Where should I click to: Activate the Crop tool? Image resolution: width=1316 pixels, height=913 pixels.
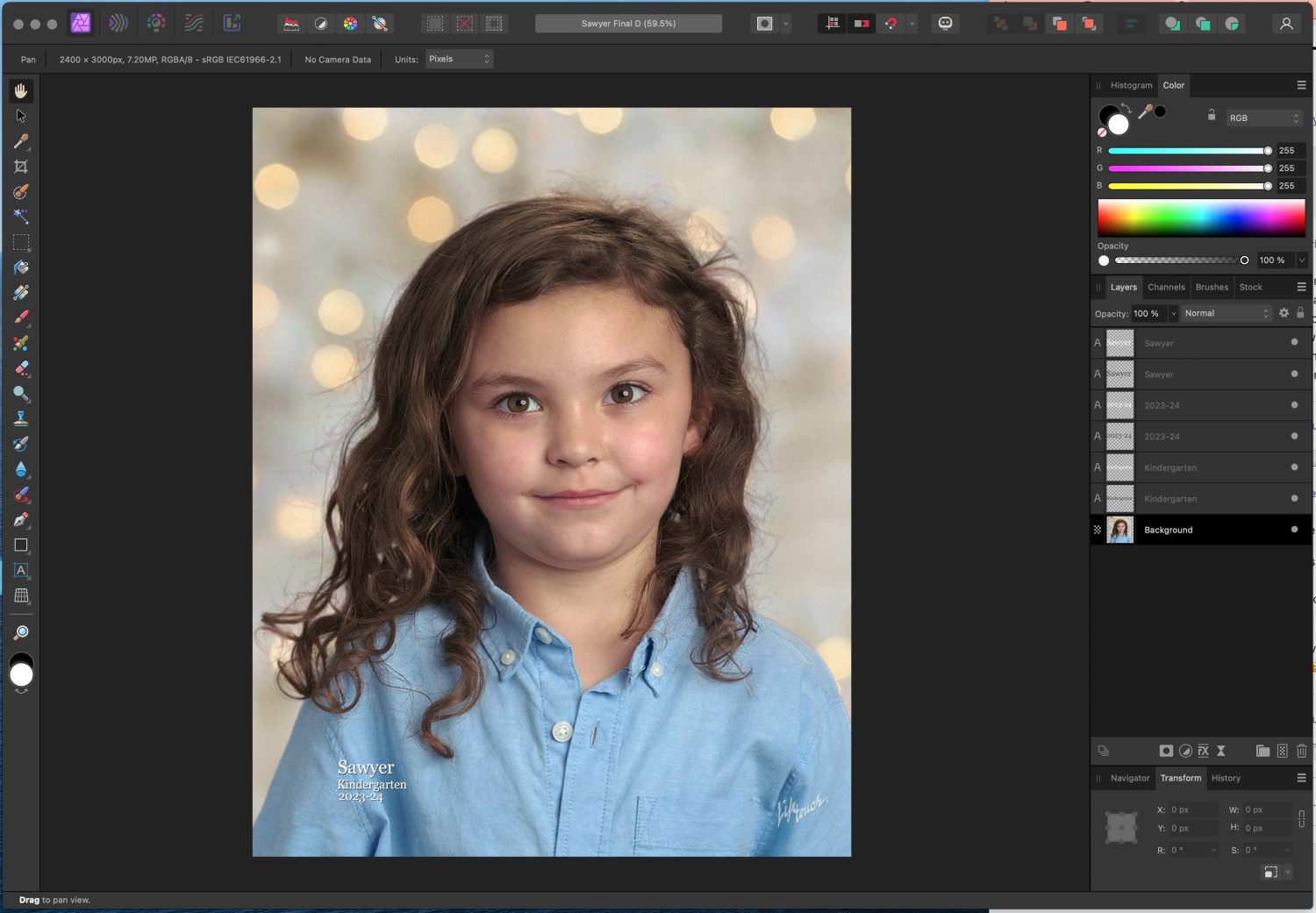pyautogui.click(x=21, y=167)
